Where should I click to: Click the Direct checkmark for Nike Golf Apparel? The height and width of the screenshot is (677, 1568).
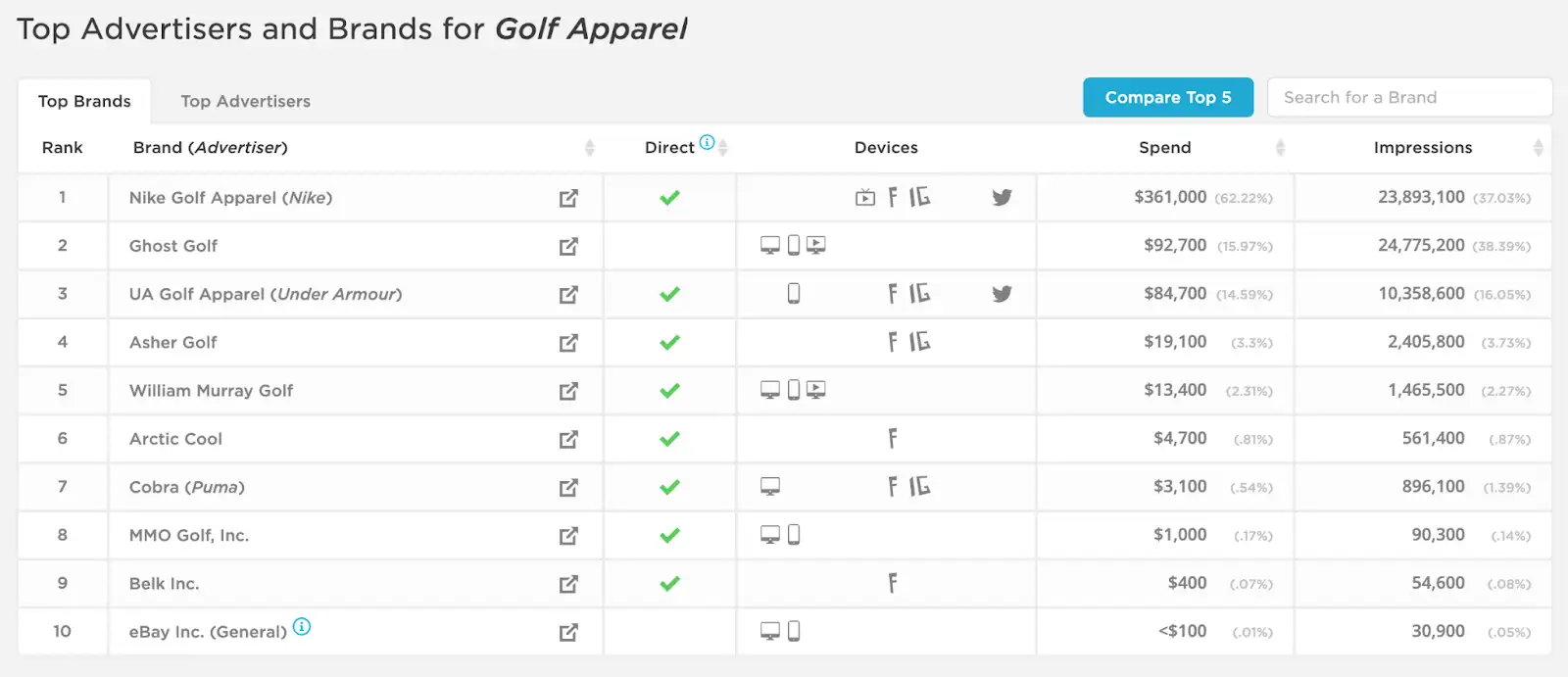pyautogui.click(x=669, y=197)
